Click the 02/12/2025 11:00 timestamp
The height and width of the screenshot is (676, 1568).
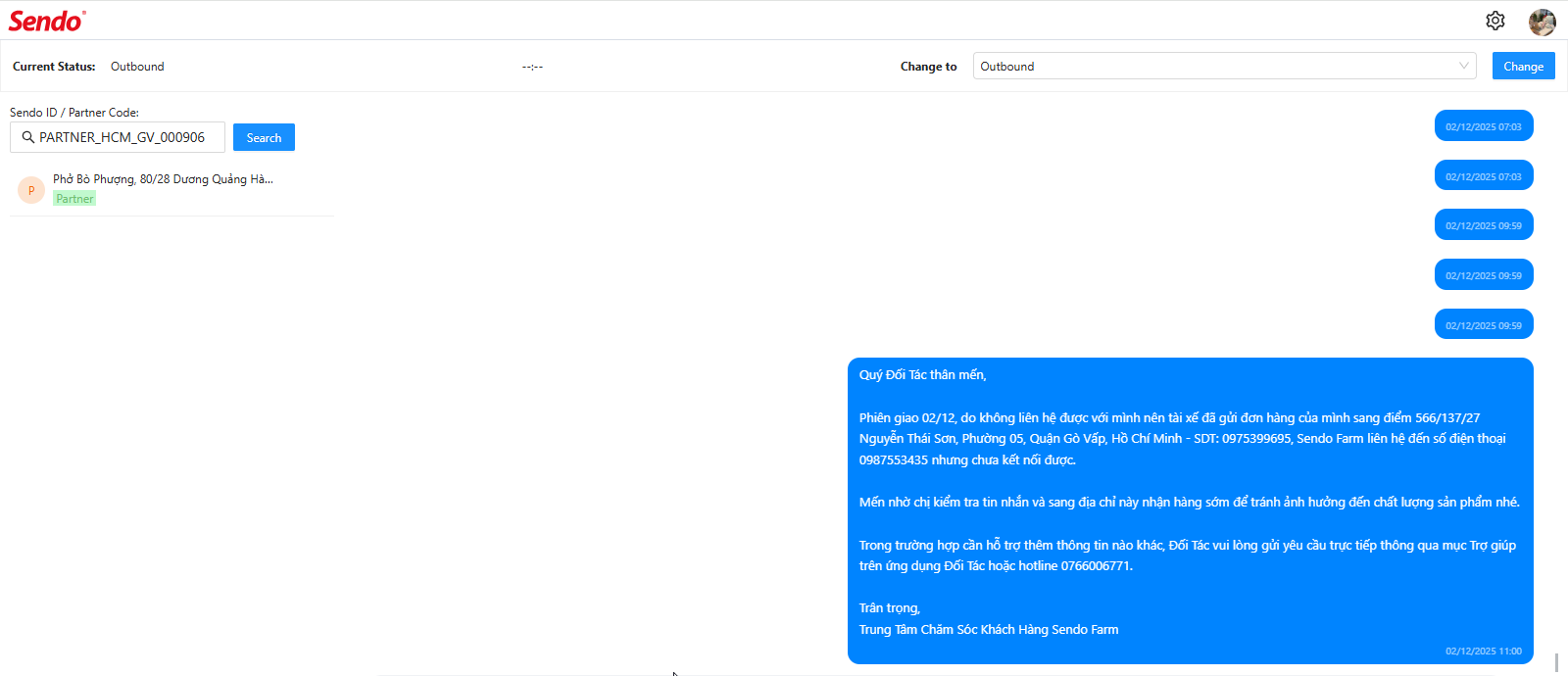[x=1484, y=651]
